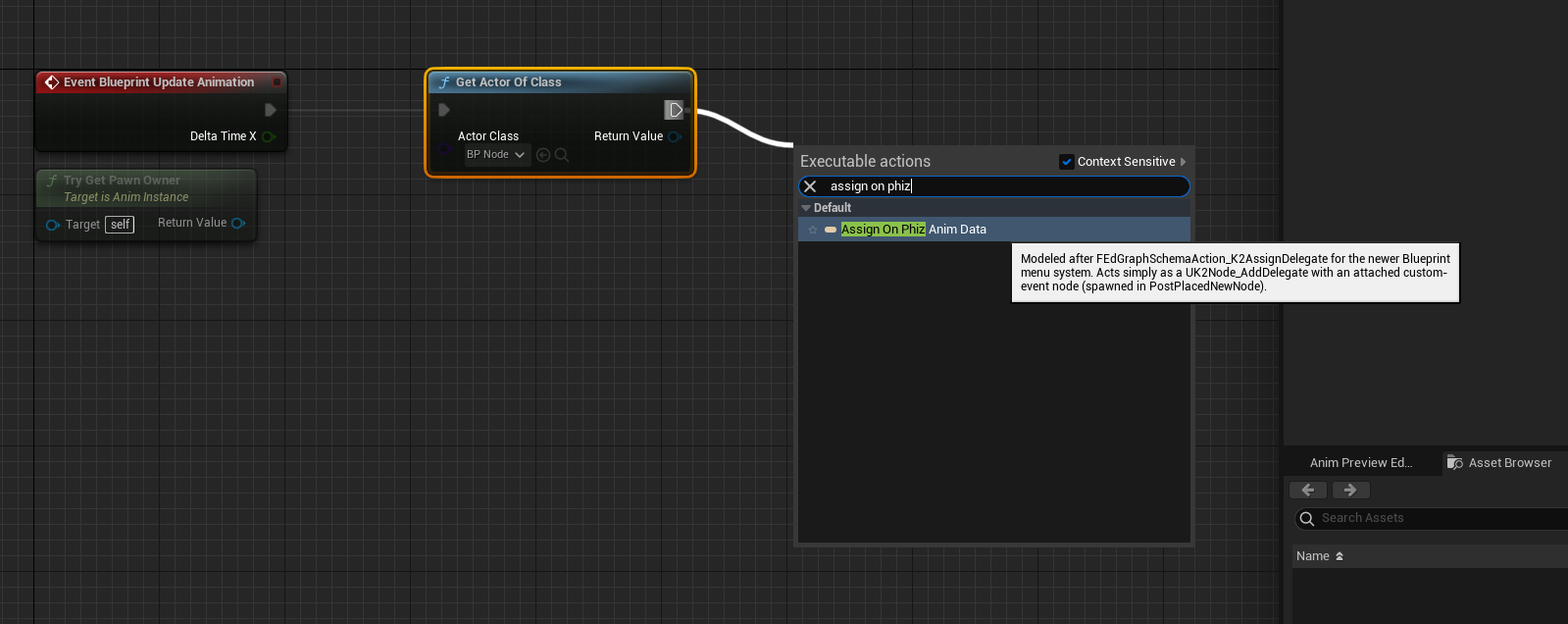Image resolution: width=1568 pixels, height=624 pixels.
Task: Click the red delegate pin on Event Blueprint Update Animation
Action: pos(277,82)
